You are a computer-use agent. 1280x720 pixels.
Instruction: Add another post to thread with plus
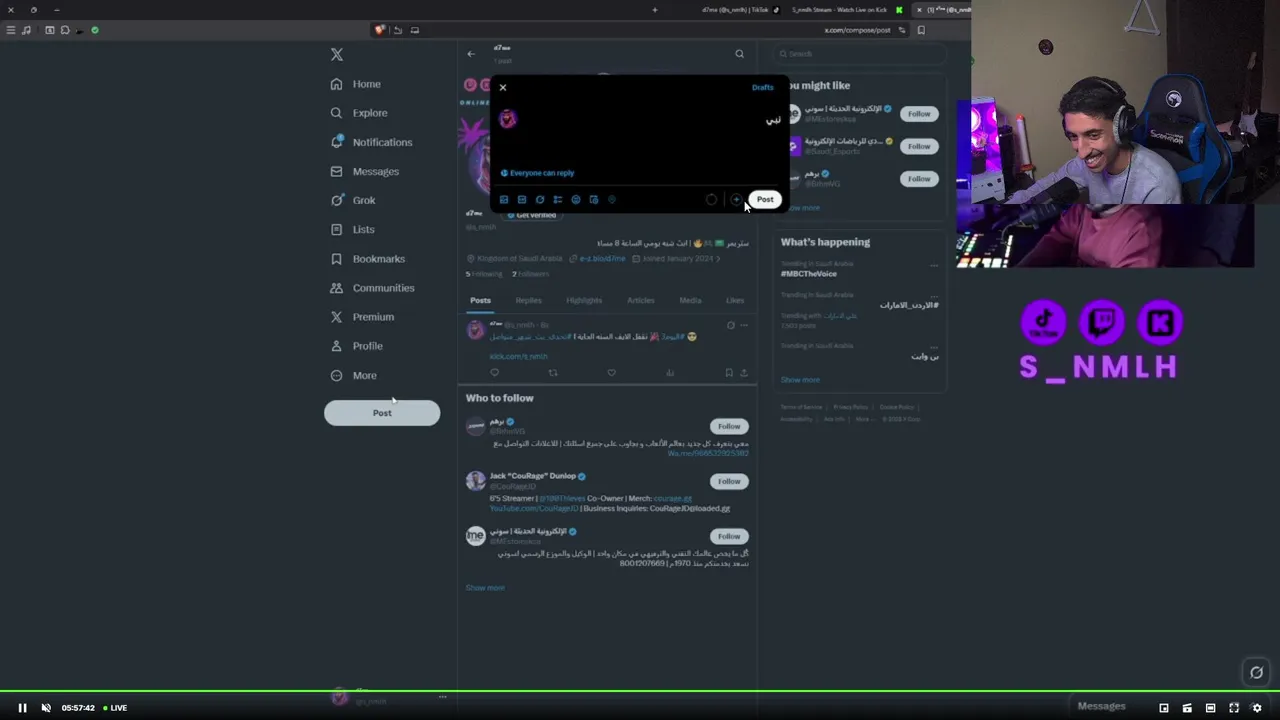[x=736, y=200]
